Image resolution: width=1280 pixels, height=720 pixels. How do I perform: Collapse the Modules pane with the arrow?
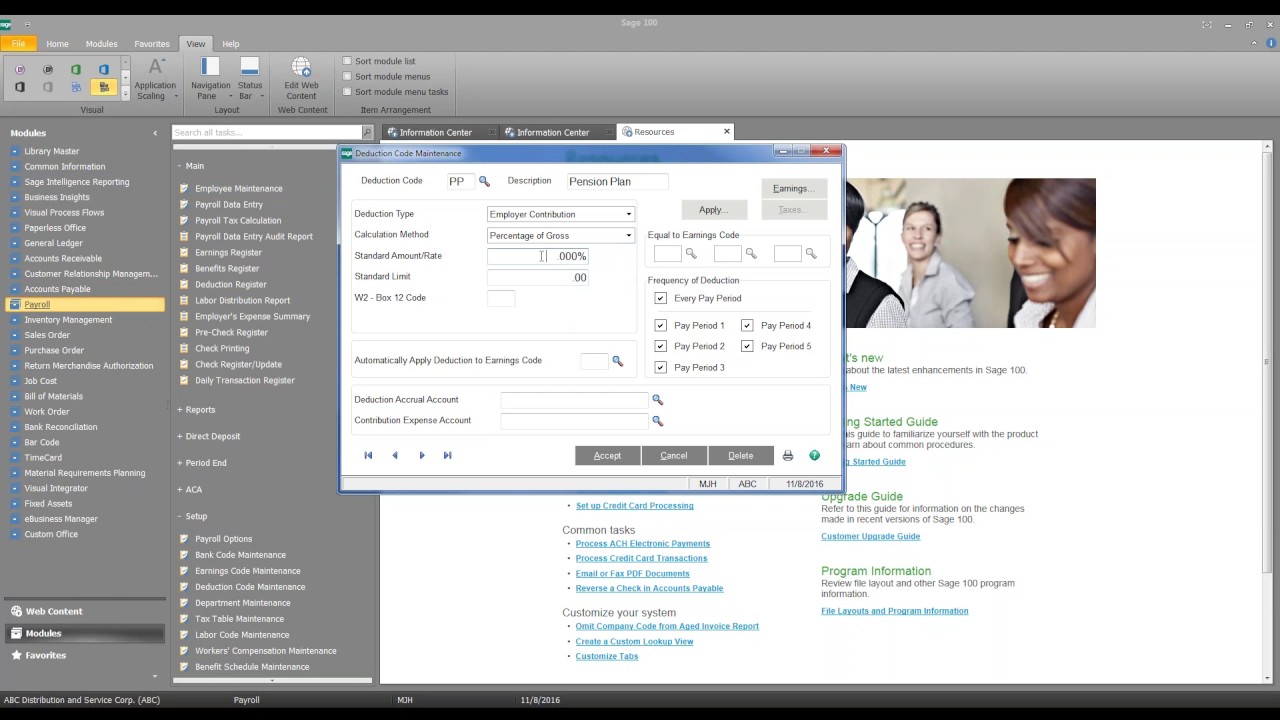(x=155, y=133)
